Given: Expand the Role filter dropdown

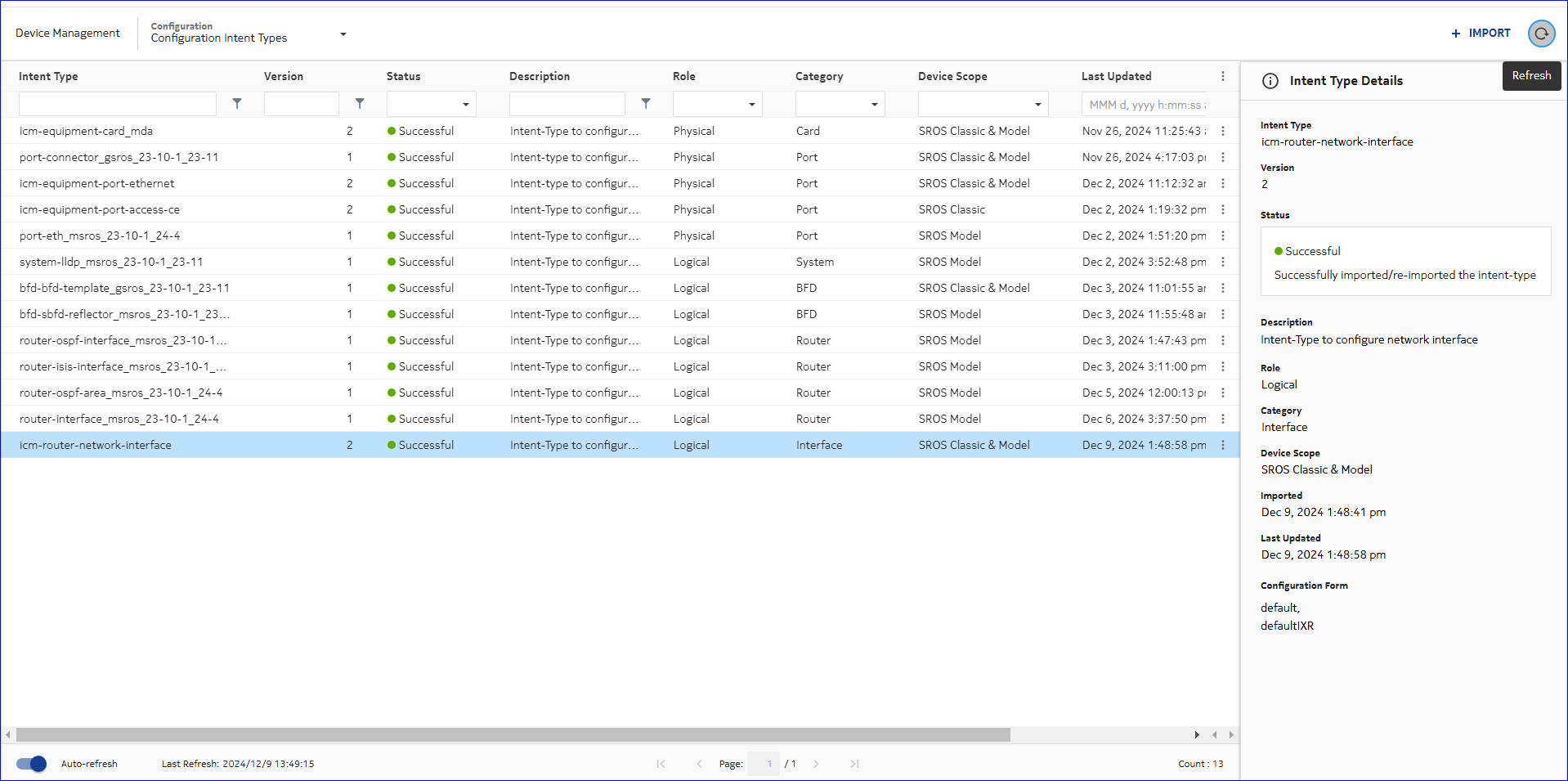Looking at the screenshot, I should click(x=717, y=105).
